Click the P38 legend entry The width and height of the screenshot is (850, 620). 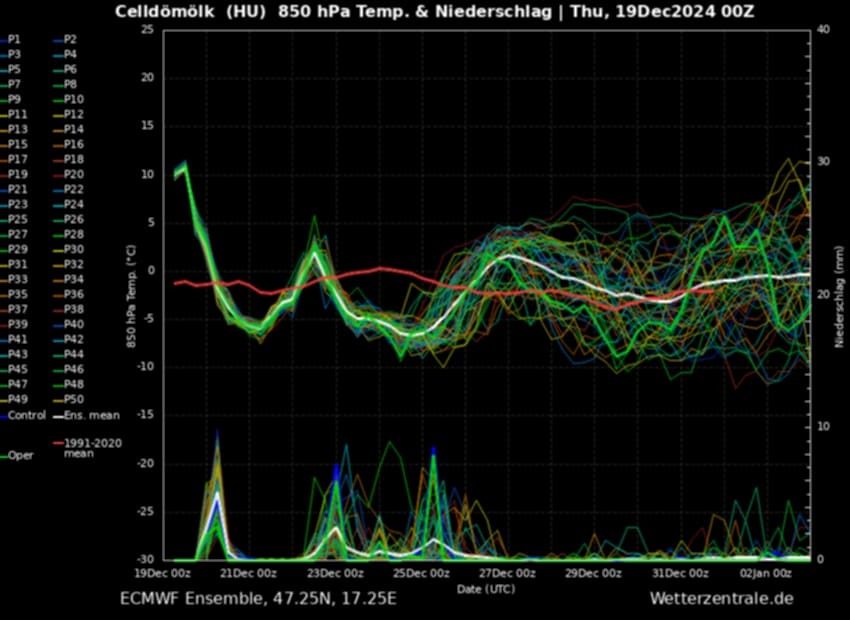(x=74, y=309)
